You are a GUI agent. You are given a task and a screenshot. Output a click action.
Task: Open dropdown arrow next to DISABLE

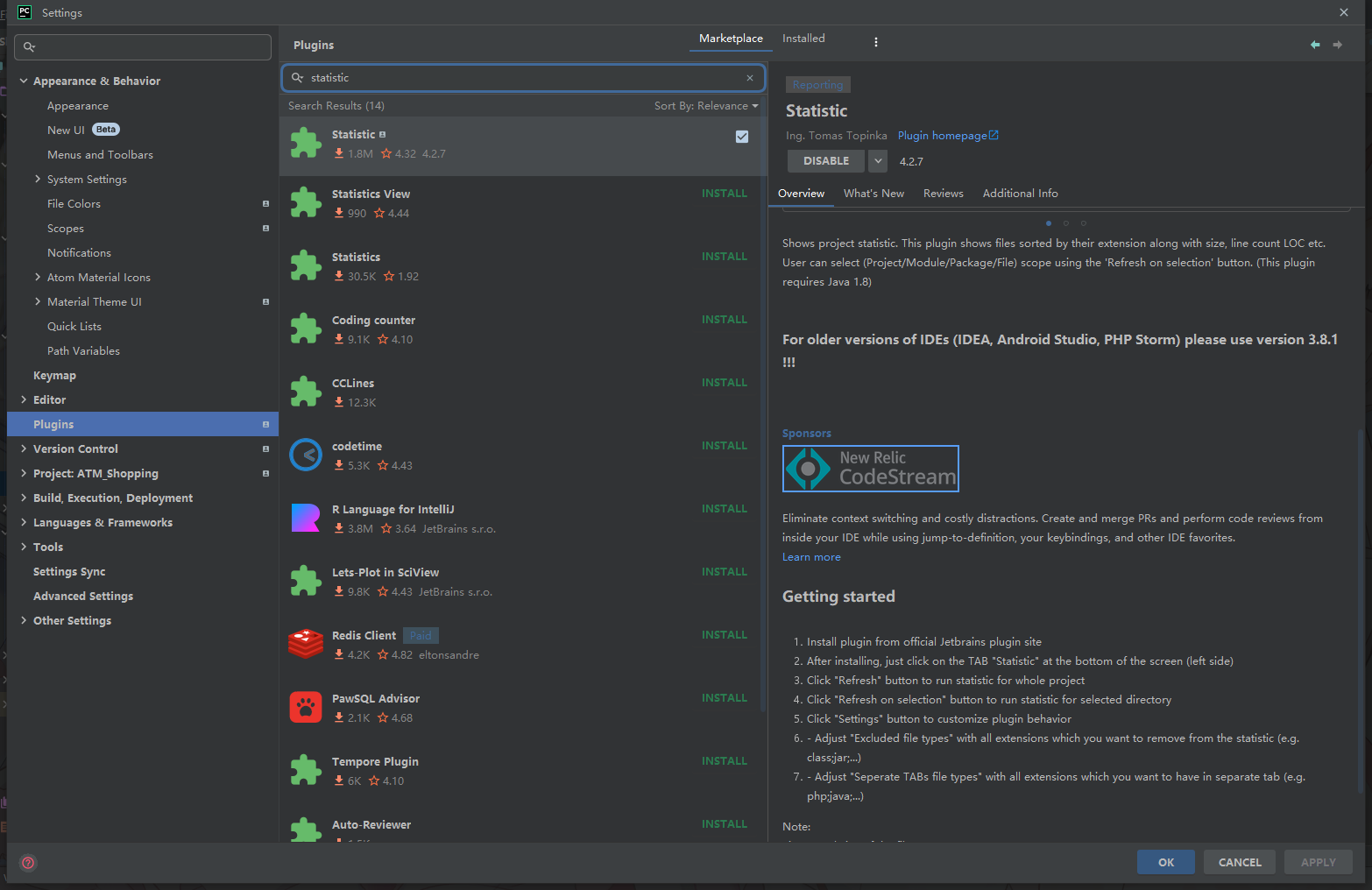coord(878,161)
